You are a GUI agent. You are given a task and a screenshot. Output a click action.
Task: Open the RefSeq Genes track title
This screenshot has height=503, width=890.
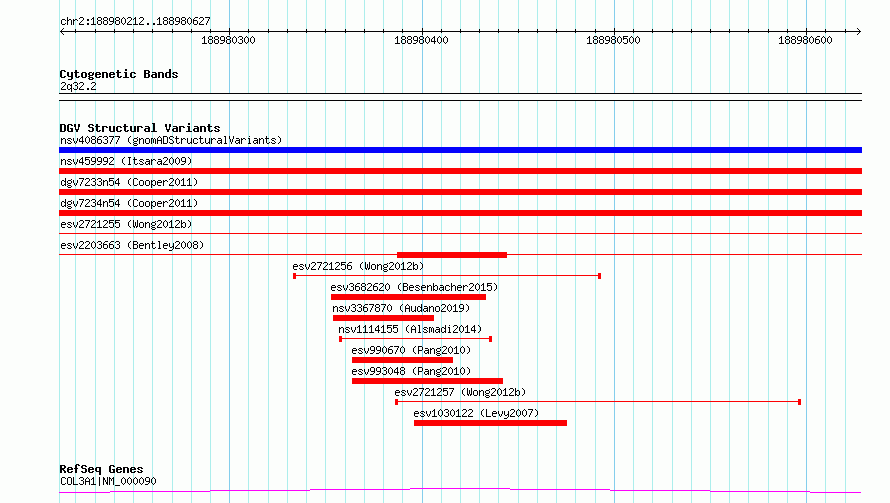click(x=101, y=469)
